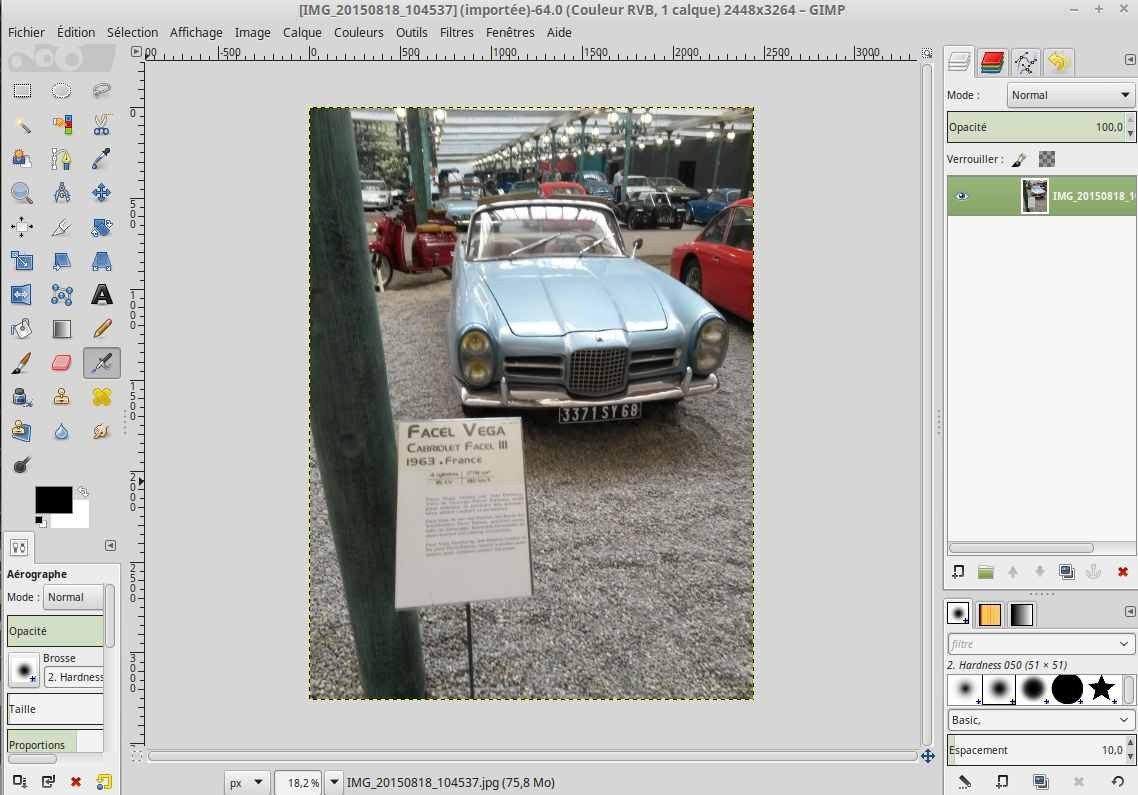This screenshot has height=795, width=1138.
Task: Switch to the Channels tab
Action: (x=992, y=63)
